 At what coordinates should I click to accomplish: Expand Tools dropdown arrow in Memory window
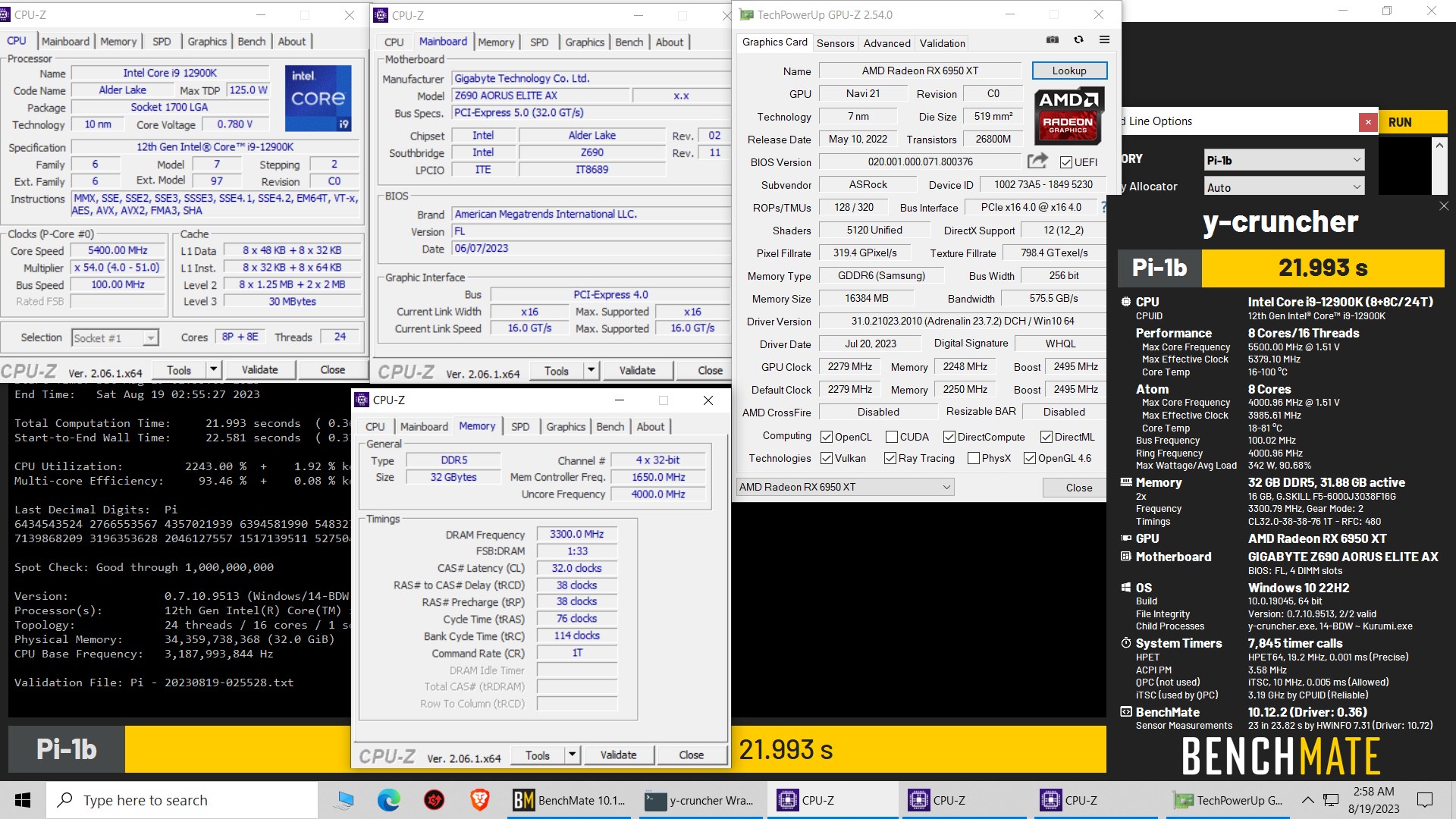click(x=573, y=755)
